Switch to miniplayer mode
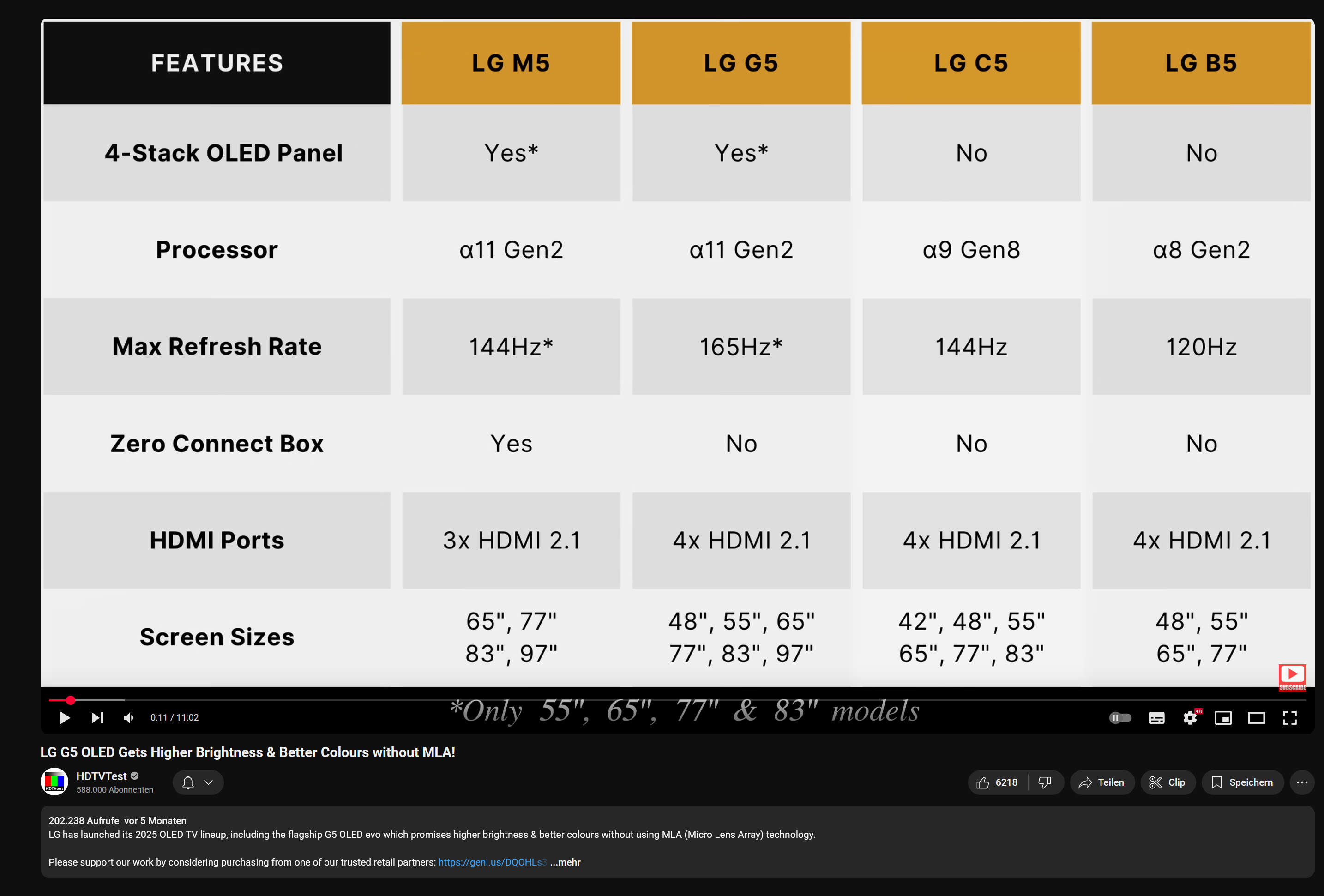 [1224, 717]
